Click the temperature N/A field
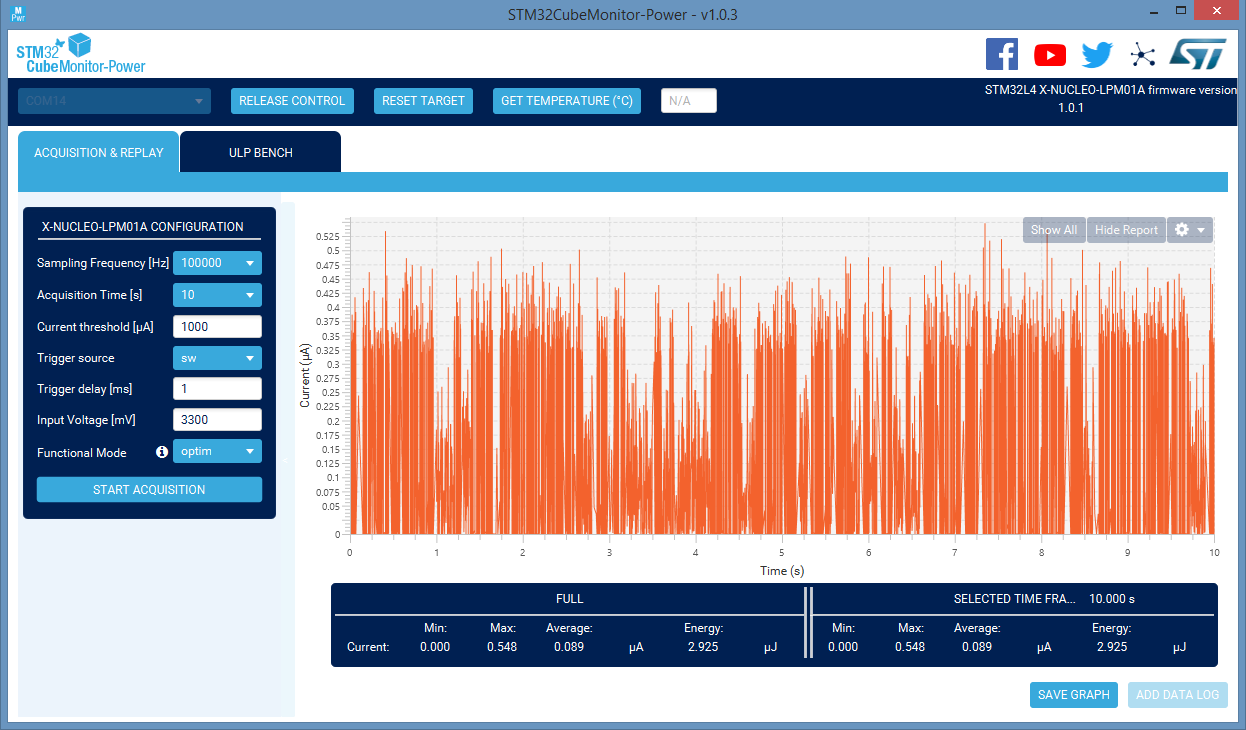Screen dimensions: 1246x730 (x=689, y=101)
